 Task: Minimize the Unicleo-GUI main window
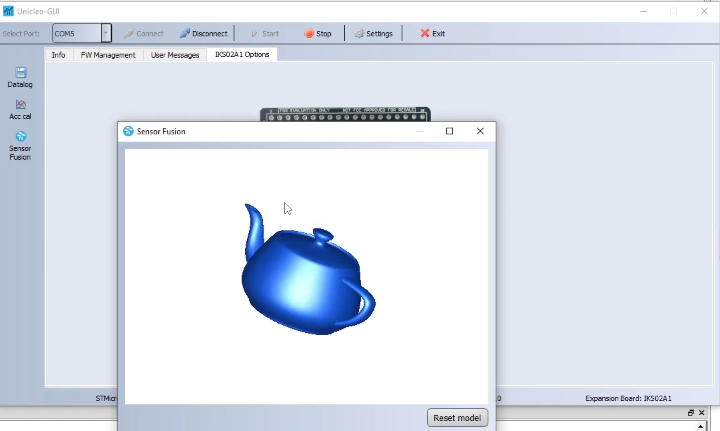[643, 11]
